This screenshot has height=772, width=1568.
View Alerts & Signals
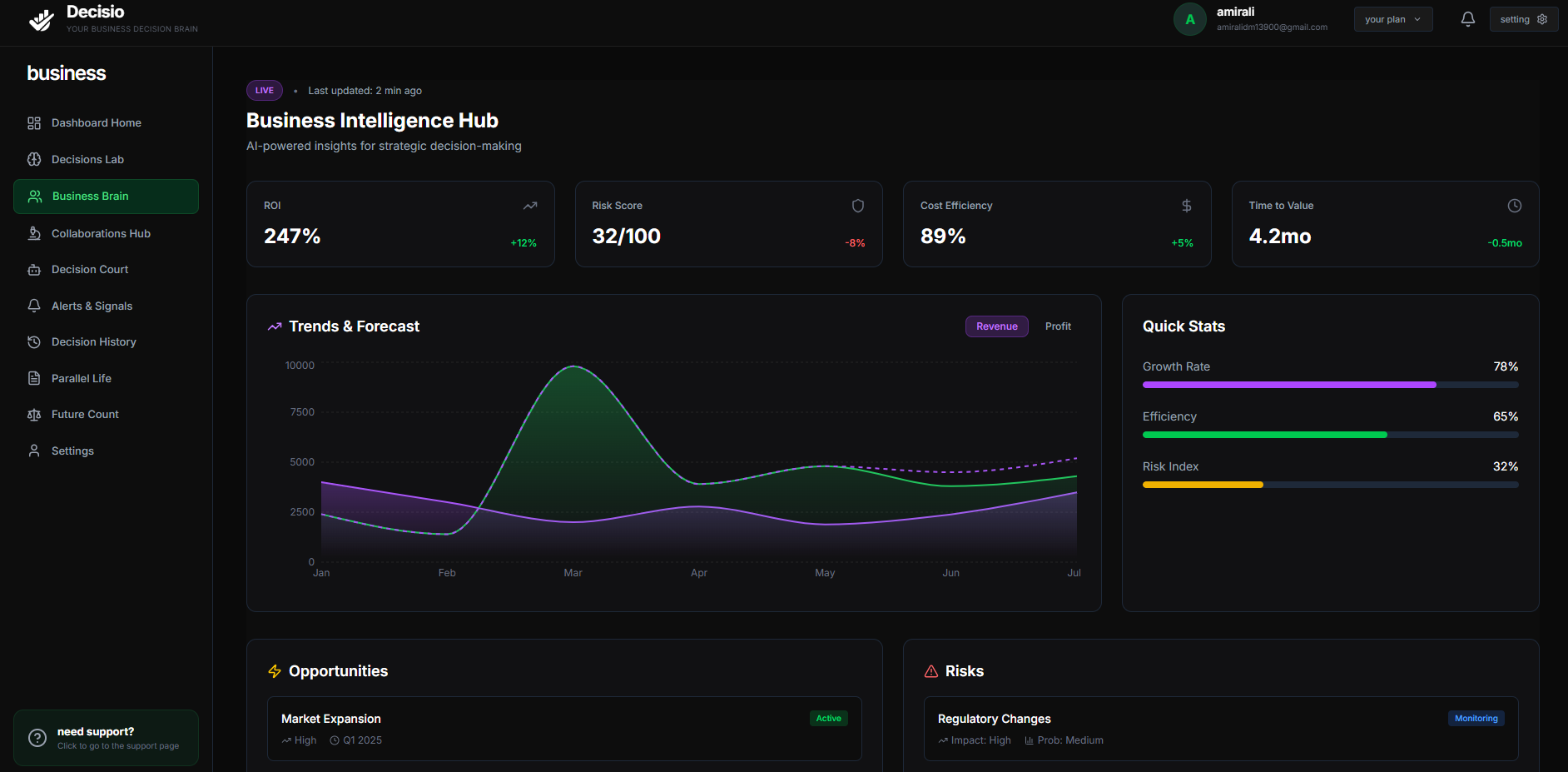click(106, 306)
